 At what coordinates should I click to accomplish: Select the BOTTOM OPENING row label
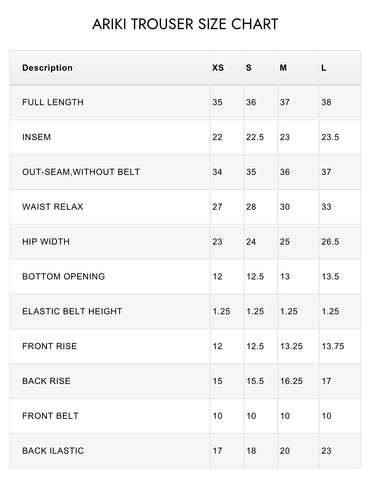point(63,276)
